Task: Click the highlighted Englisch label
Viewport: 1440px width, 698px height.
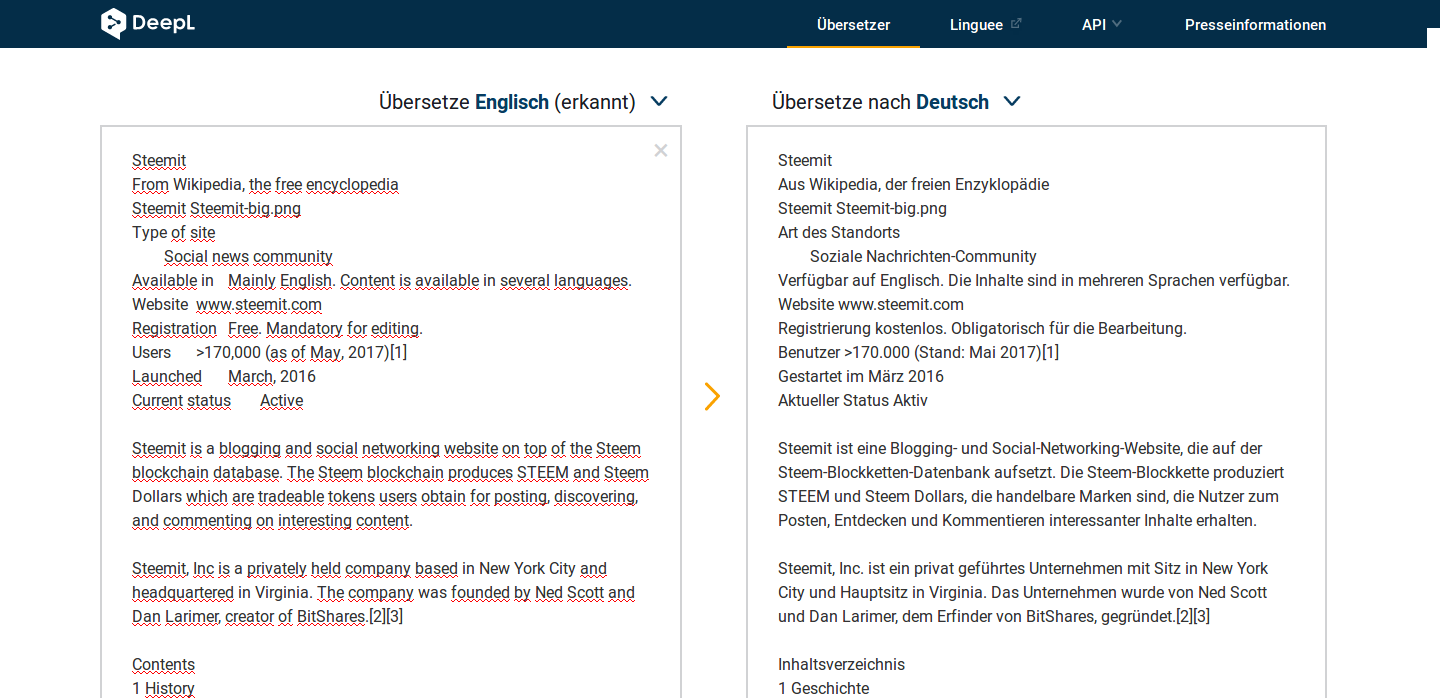Action: (x=511, y=101)
